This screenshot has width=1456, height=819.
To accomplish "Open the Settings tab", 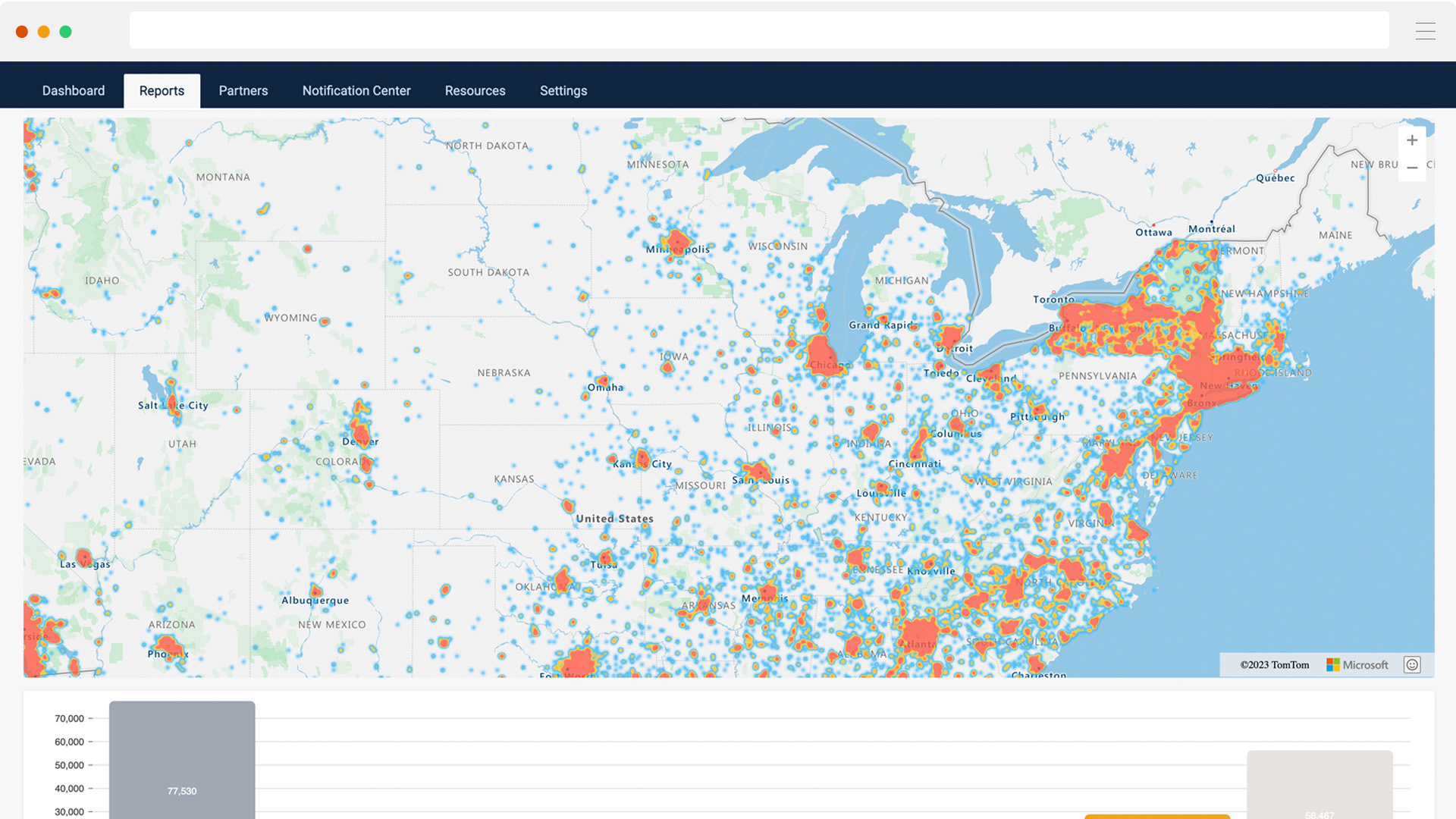I will 563,91.
